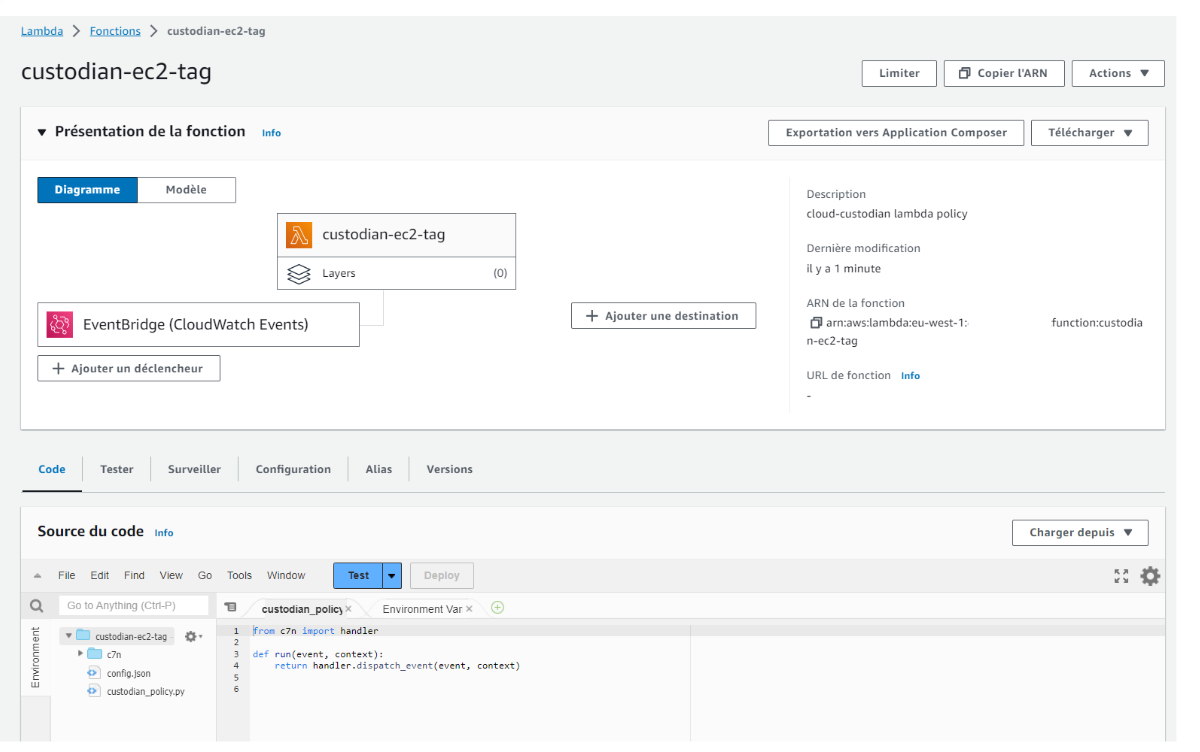Viewport: 1200px width, 752px height.
Task: Toggle fullscreen mode in code editor
Action: 1121,576
